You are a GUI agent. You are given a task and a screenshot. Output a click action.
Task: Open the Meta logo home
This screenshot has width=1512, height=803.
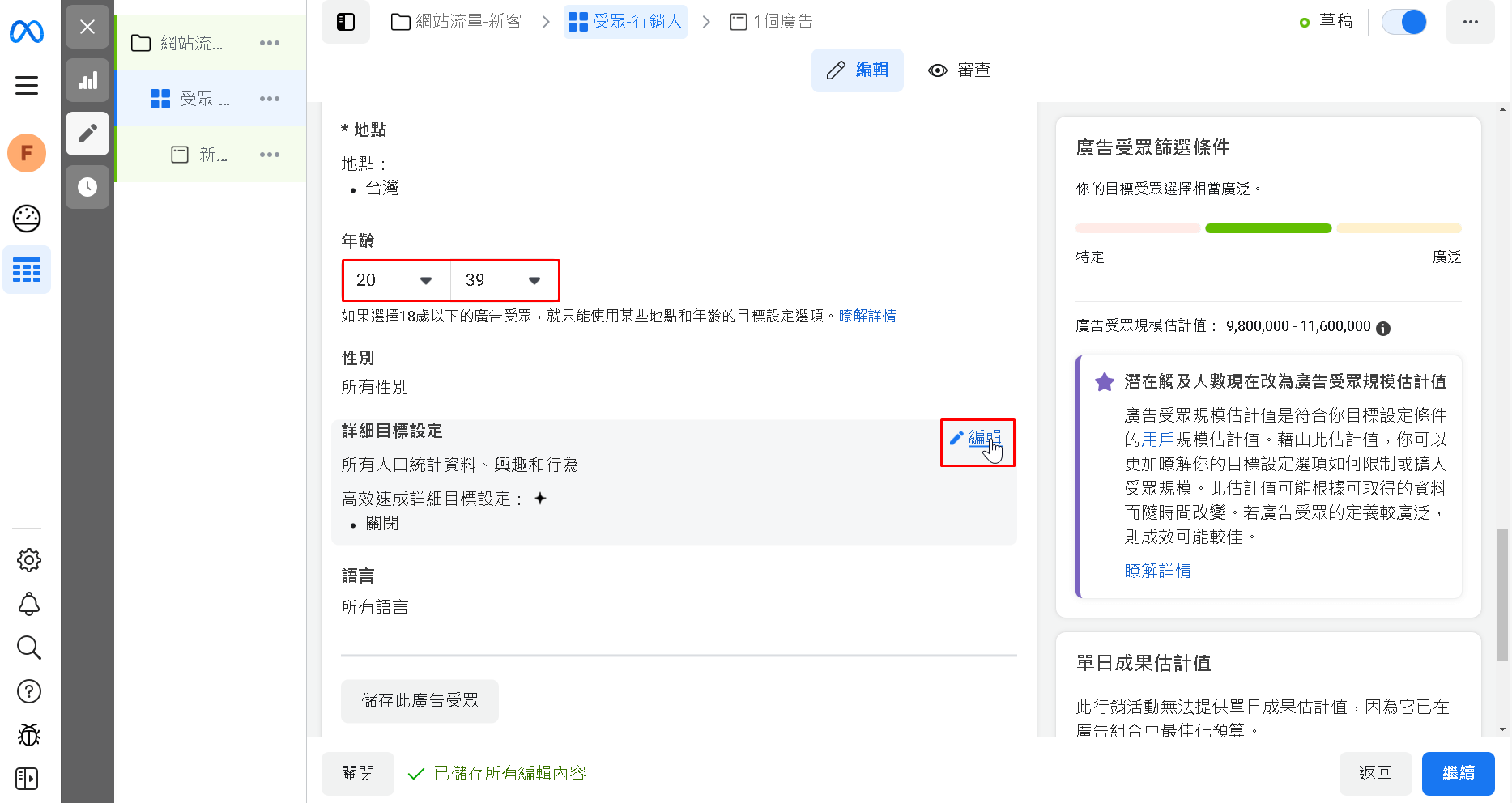click(x=27, y=32)
